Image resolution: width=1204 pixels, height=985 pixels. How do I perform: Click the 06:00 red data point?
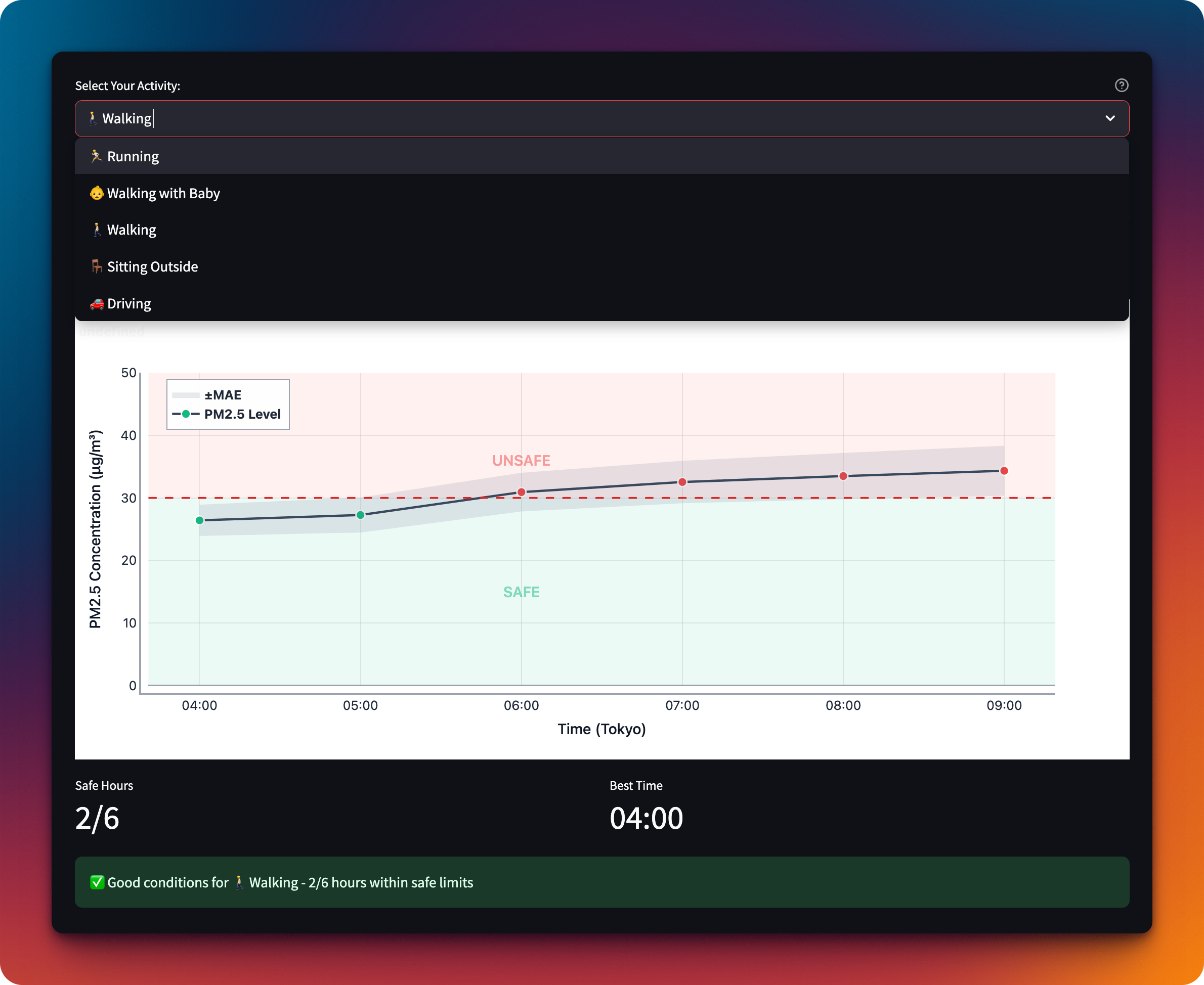(x=521, y=492)
